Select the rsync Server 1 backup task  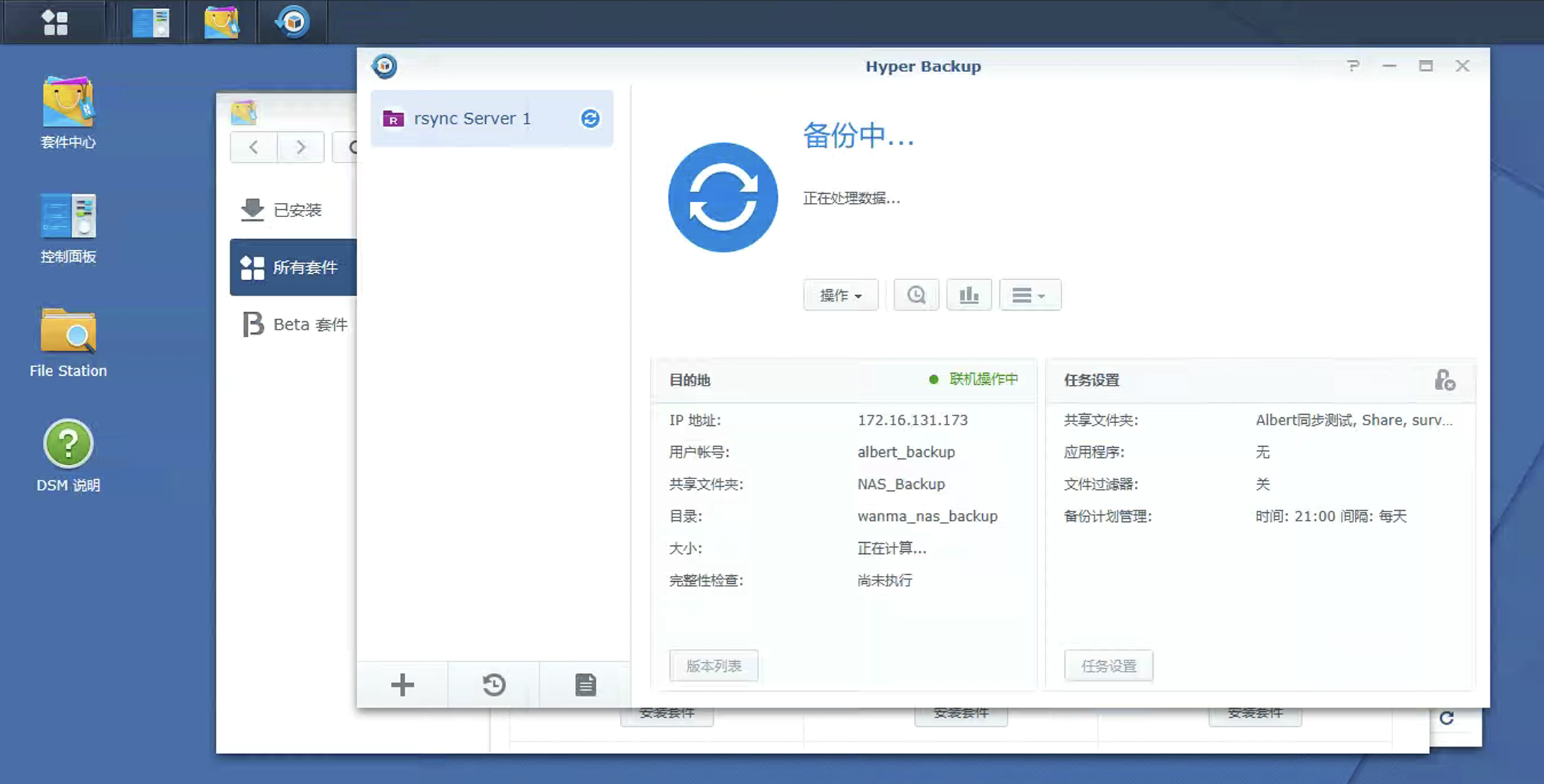tap(492, 118)
